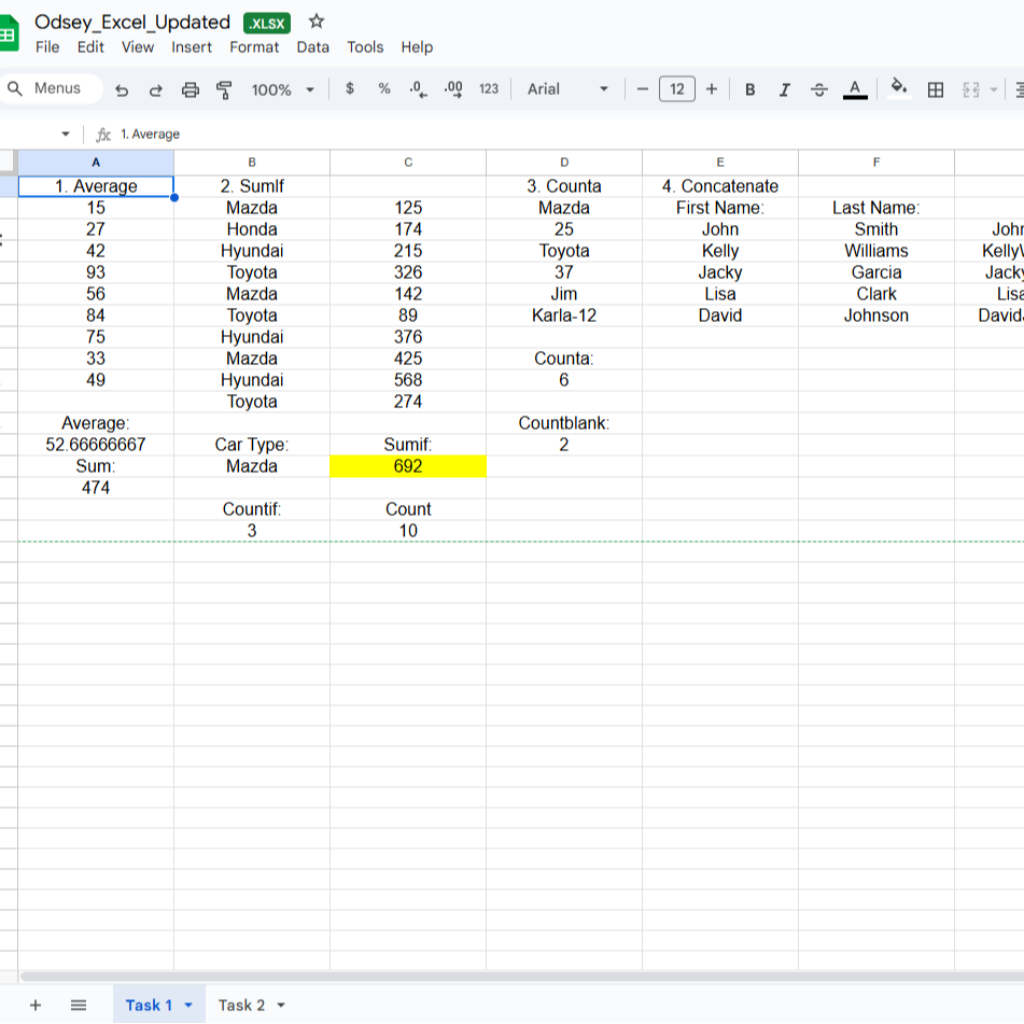This screenshot has width=1024, height=1024.
Task: Switch to the Task 2 sheet tab
Action: pos(241,1005)
